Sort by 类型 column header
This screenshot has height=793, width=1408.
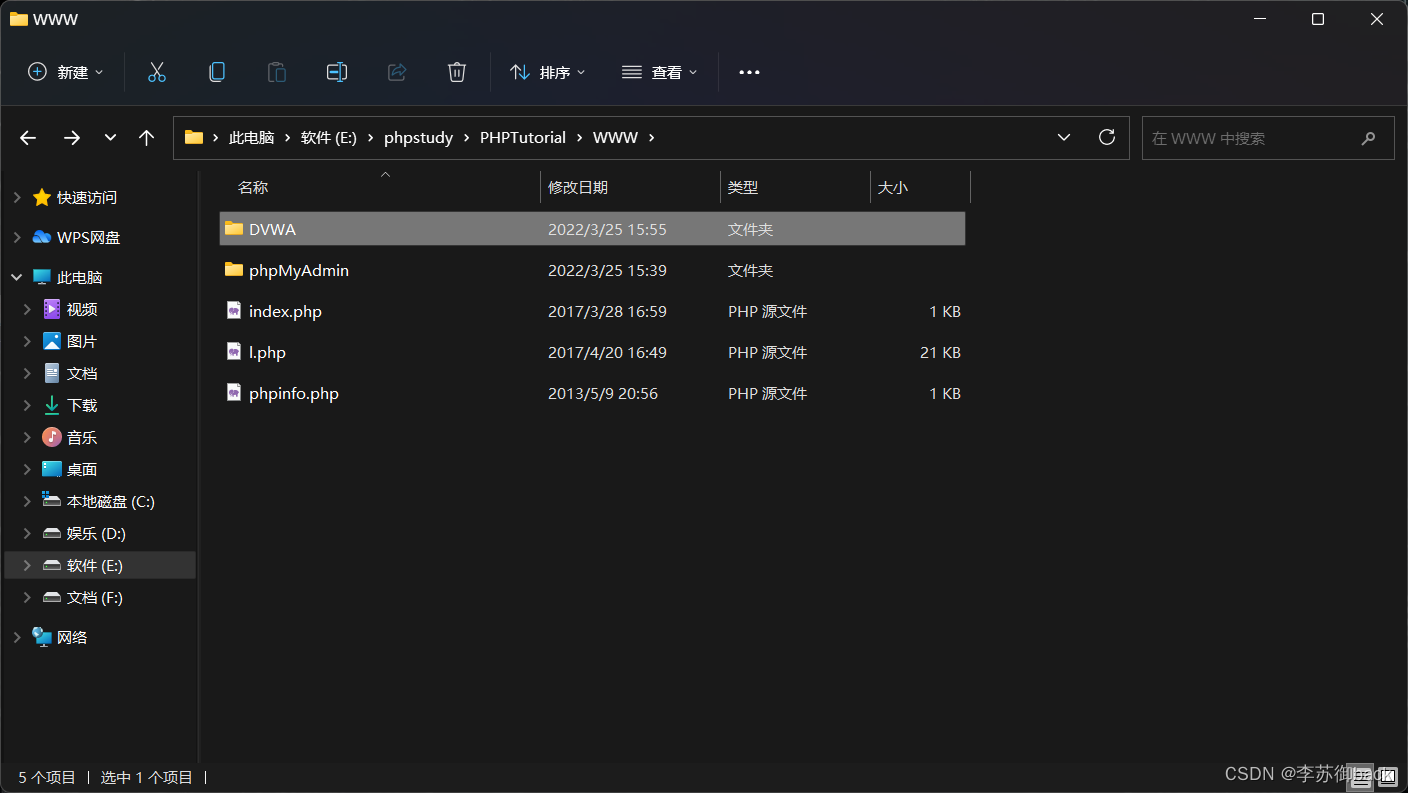pos(743,187)
